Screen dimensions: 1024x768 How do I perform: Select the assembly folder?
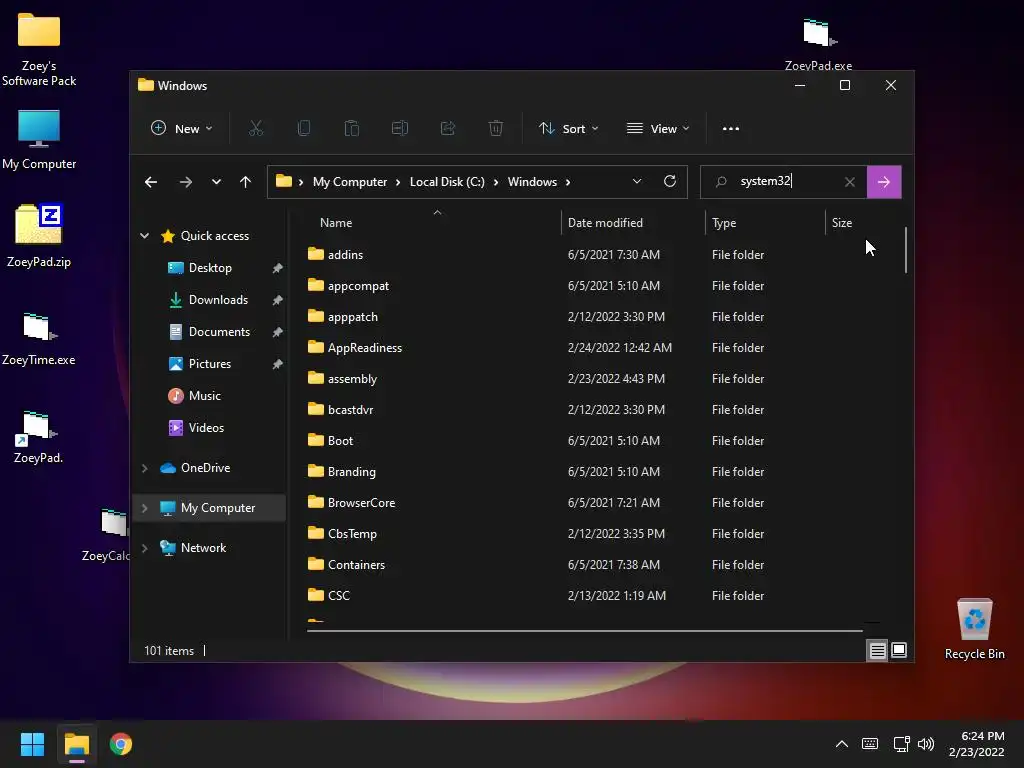[352, 379]
